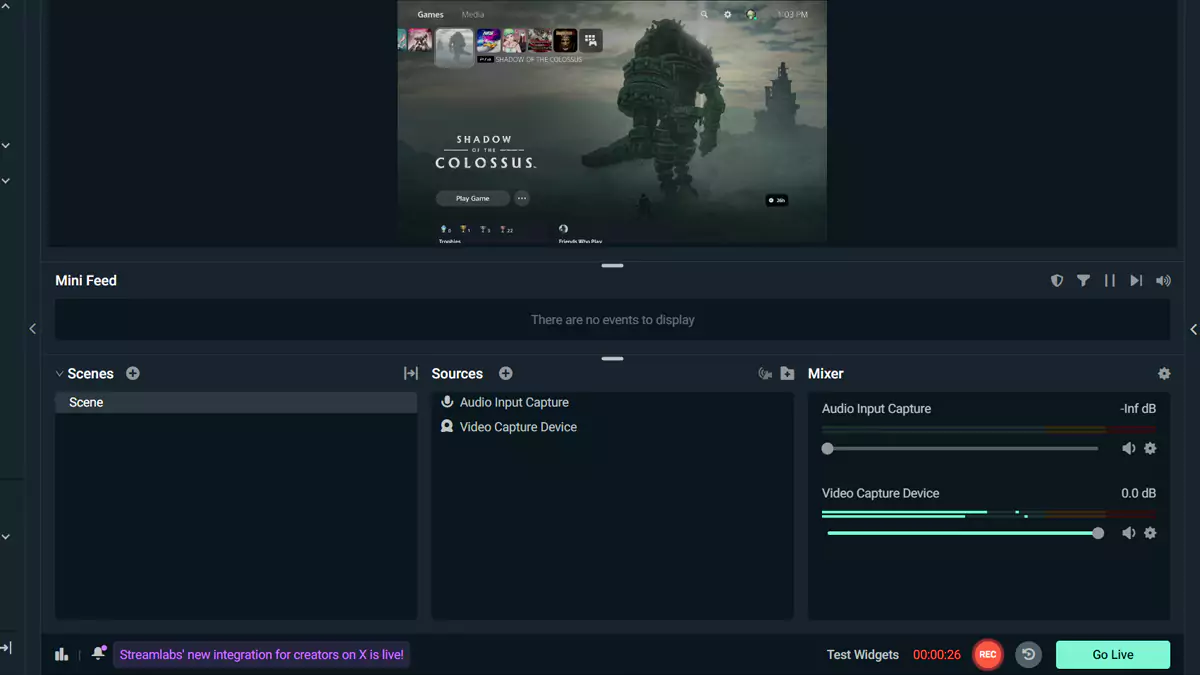Screen dimensions: 1200x675
Task: Click the Mini Feed title
Action: tap(86, 281)
